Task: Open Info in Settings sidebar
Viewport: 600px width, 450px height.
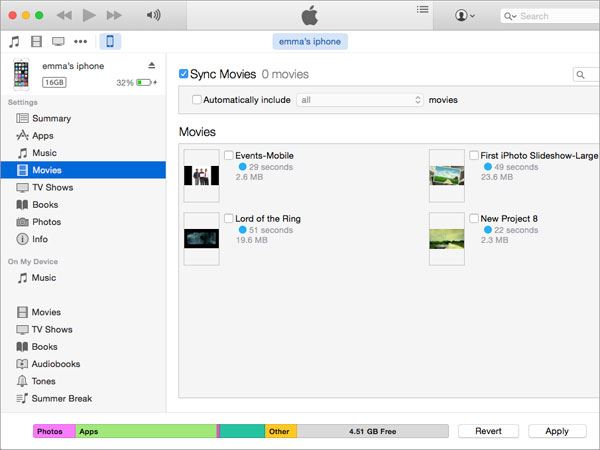Action: point(83,239)
